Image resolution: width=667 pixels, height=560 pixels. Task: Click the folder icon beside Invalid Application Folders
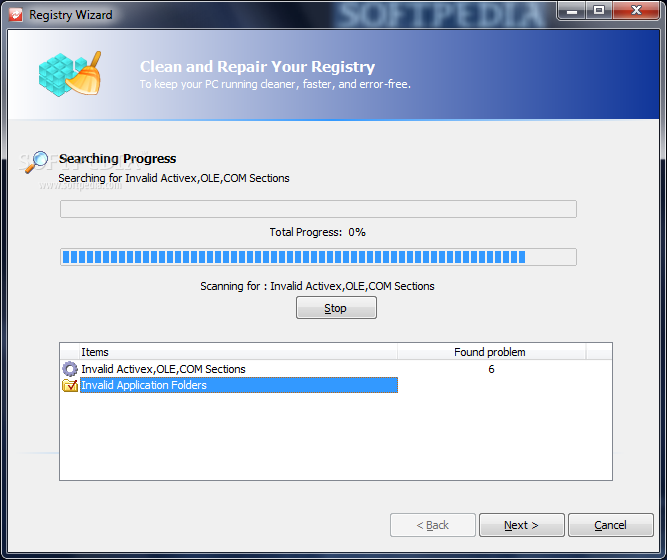click(x=70, y=385)
